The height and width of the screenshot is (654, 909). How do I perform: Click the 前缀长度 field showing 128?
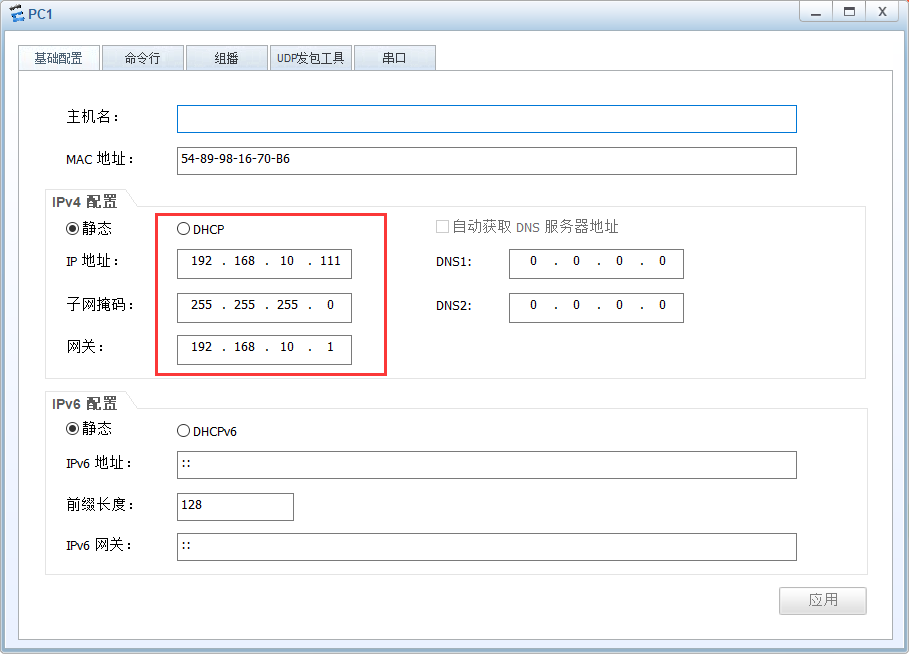click(235, 507)
